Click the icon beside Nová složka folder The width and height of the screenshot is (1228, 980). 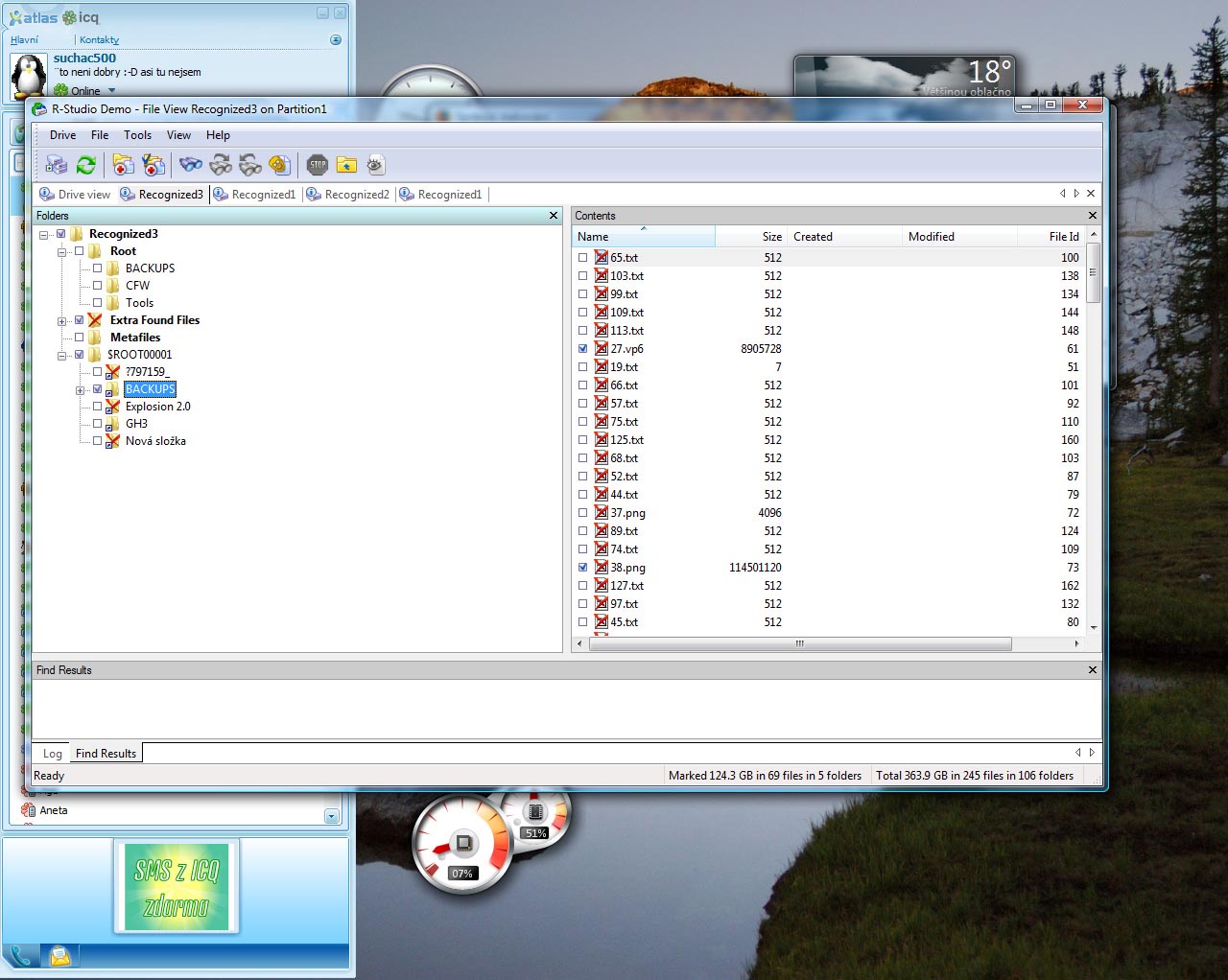click(x=112, y=441)
